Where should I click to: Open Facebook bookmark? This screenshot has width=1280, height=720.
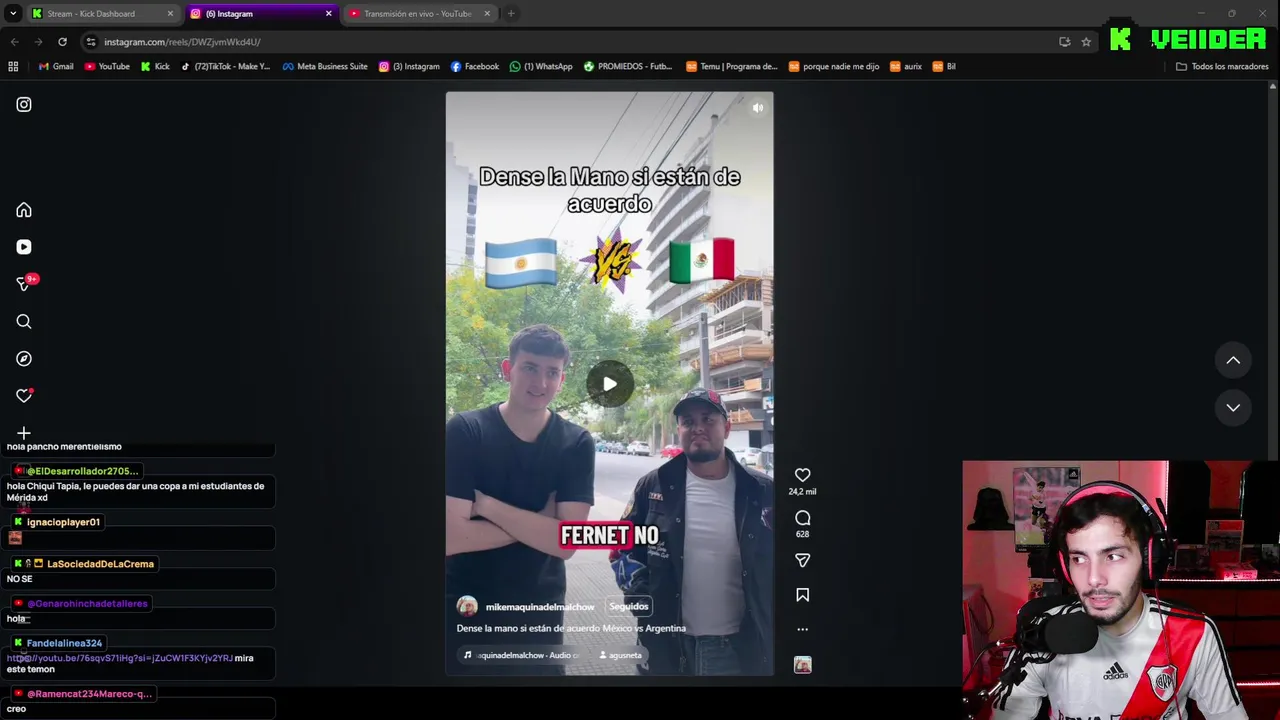click(x=475, y=67)
